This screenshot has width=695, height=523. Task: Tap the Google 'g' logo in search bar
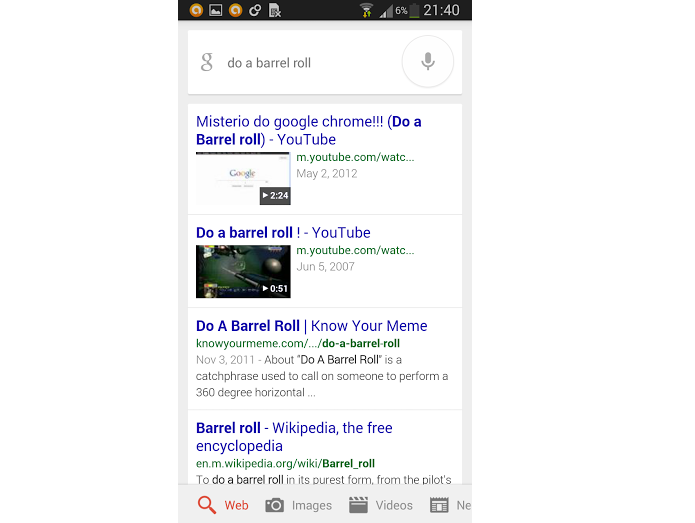click(207, 62)
